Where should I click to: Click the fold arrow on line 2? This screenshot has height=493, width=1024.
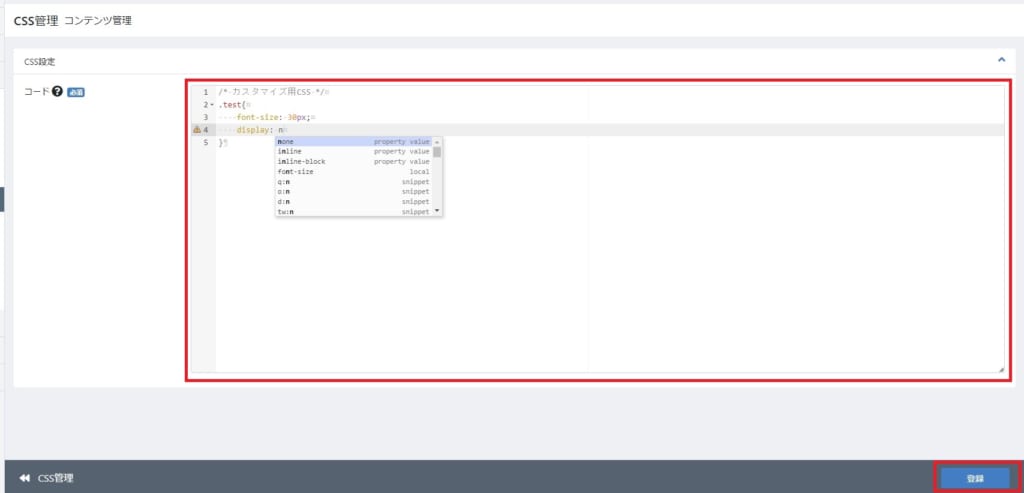[212, 105]
